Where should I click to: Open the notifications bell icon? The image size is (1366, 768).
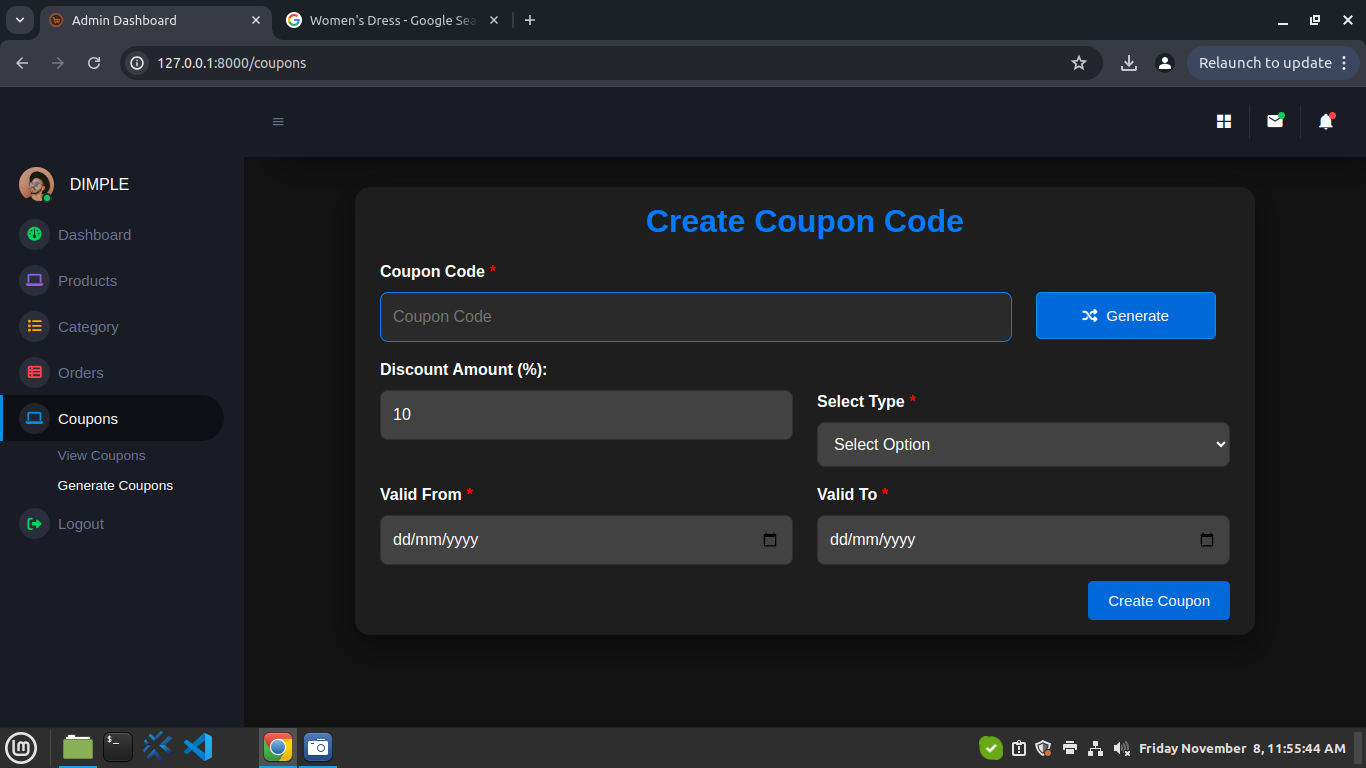(1326, 121)
